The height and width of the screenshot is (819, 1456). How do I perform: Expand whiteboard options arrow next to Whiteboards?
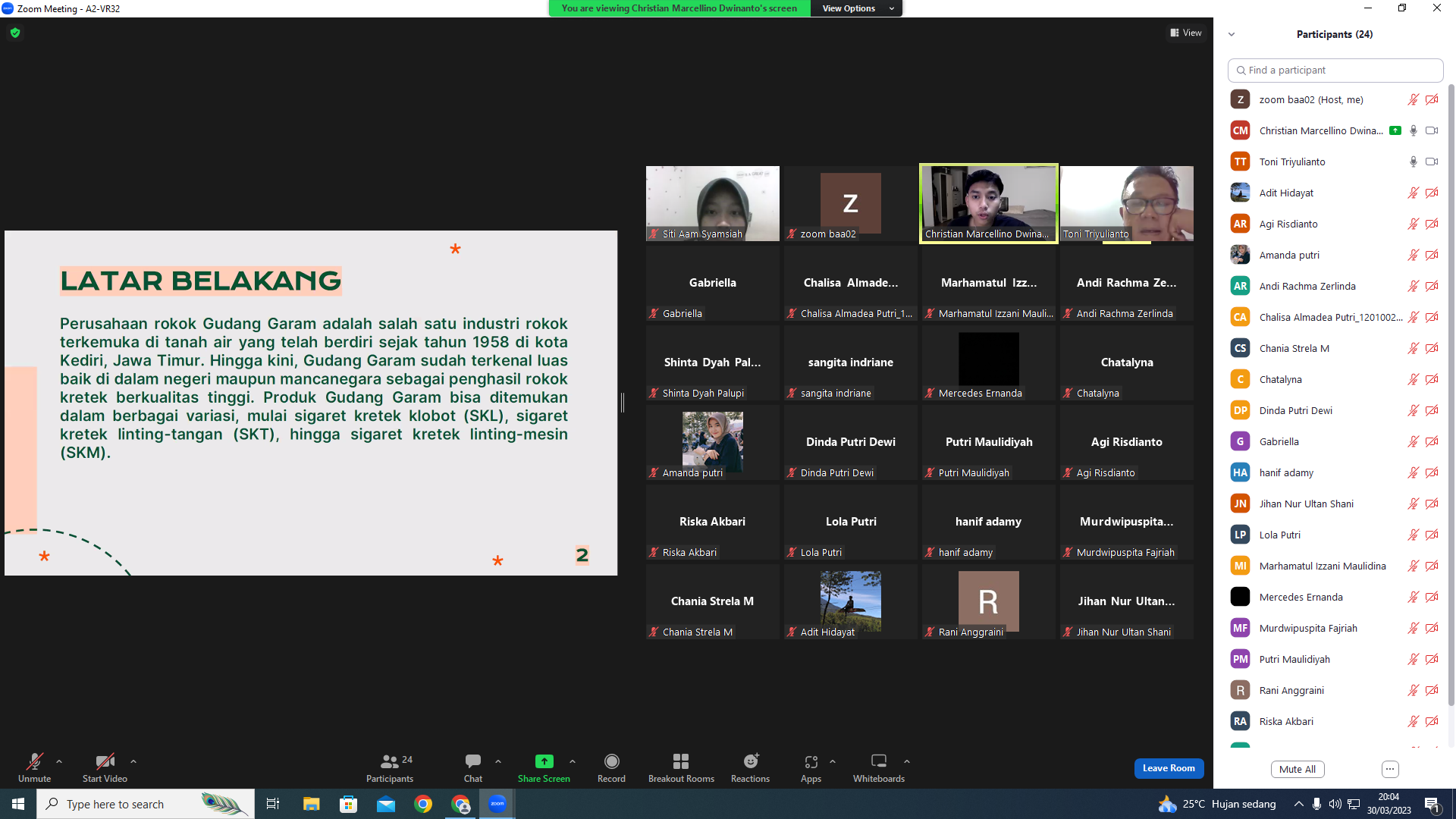(x=907, y=761)
